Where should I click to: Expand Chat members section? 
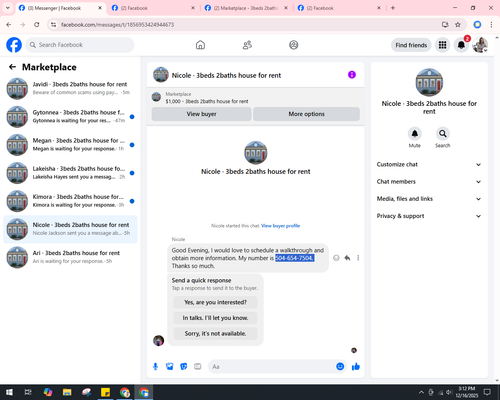click(x=429, y=182)
